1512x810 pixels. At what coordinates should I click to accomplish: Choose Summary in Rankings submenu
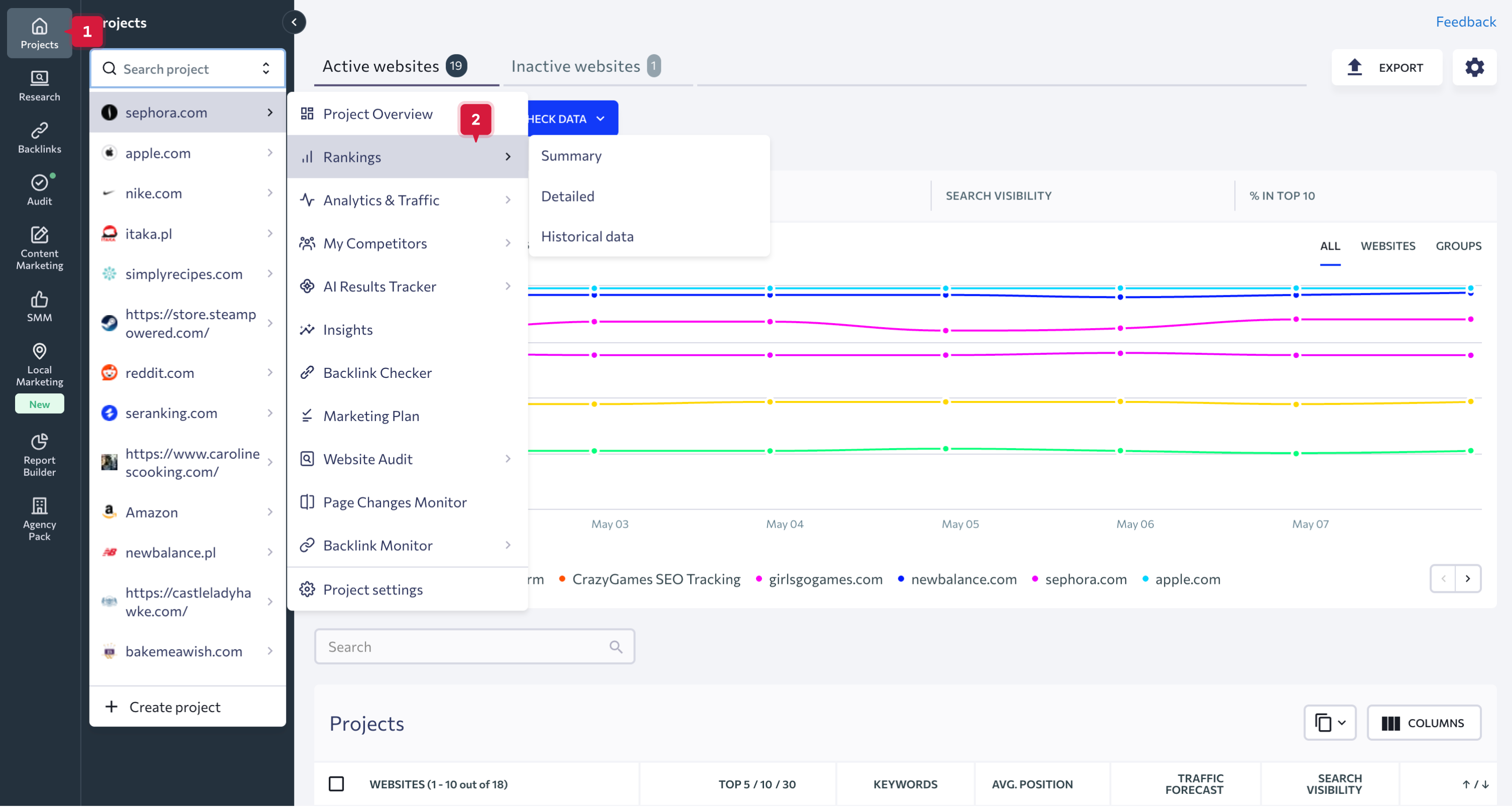(x=649, y=156)
